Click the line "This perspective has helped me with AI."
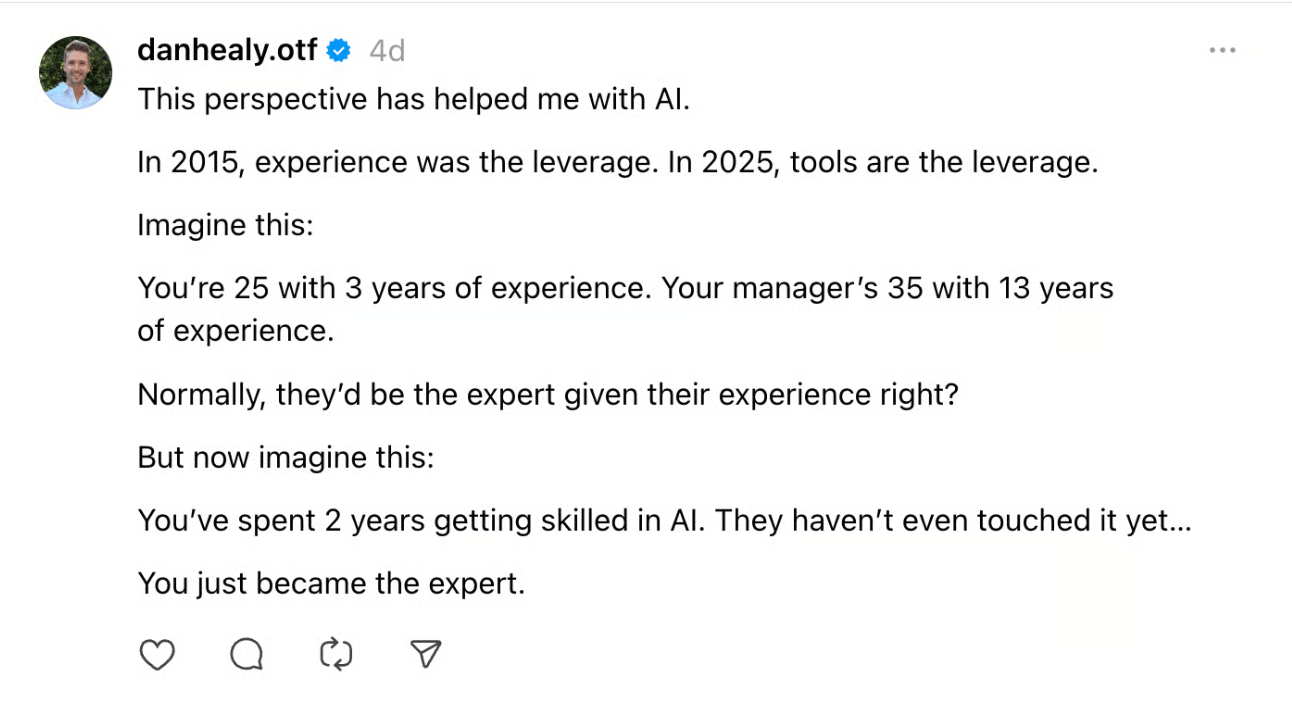 coord(414,99)
